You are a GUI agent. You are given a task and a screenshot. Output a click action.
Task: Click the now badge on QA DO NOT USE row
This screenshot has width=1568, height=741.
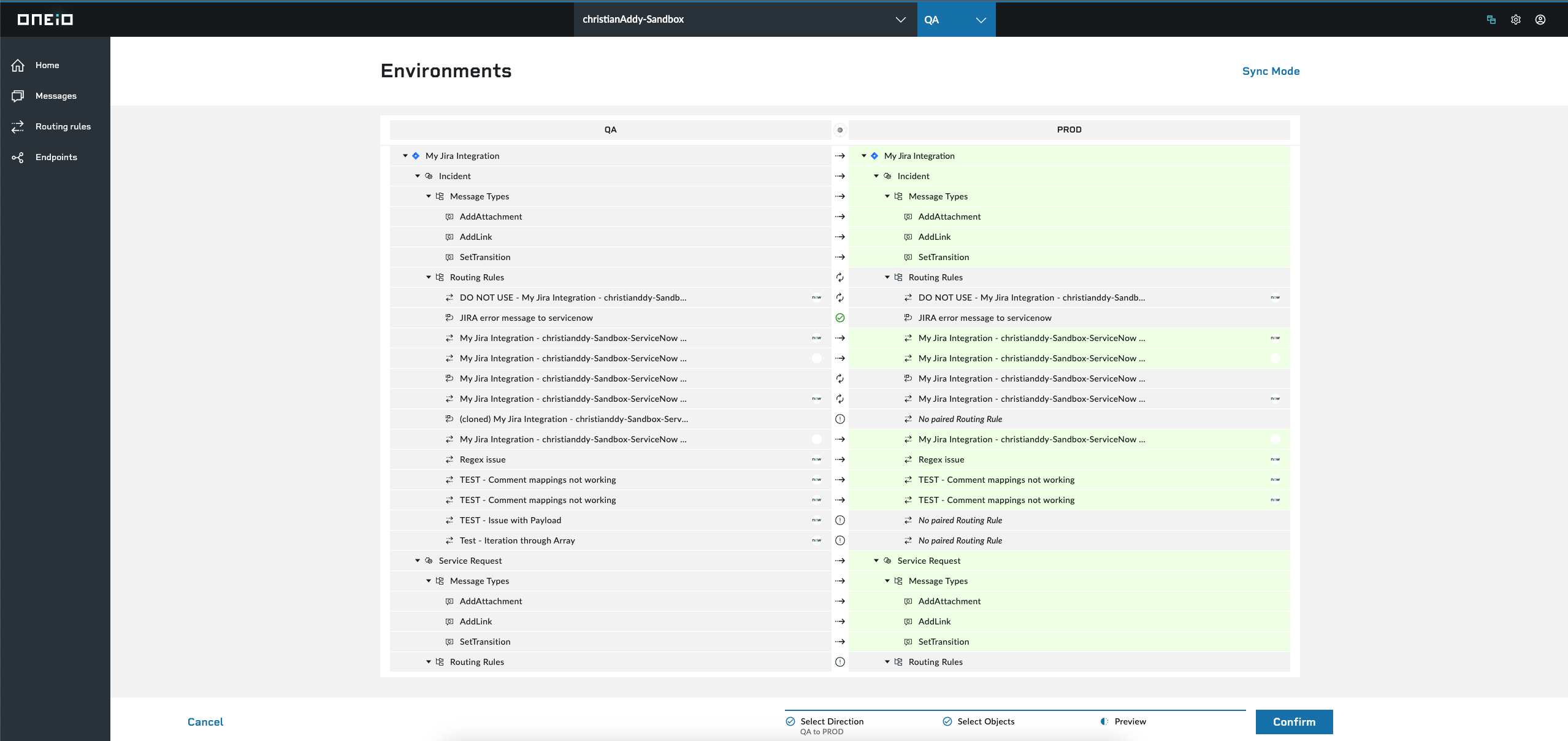tap(817, 298)
